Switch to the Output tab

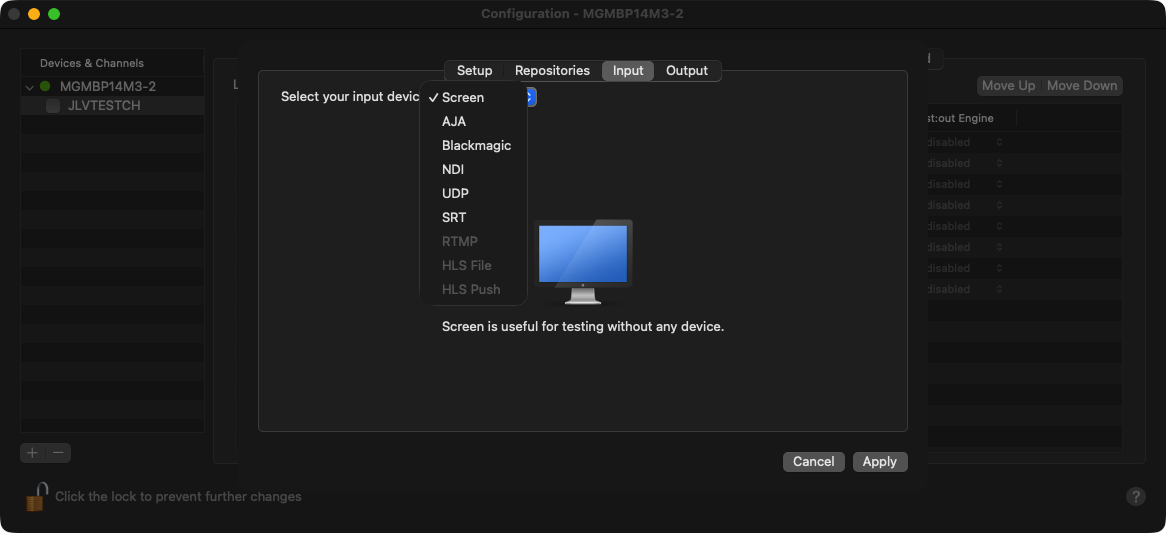point(687,71)
